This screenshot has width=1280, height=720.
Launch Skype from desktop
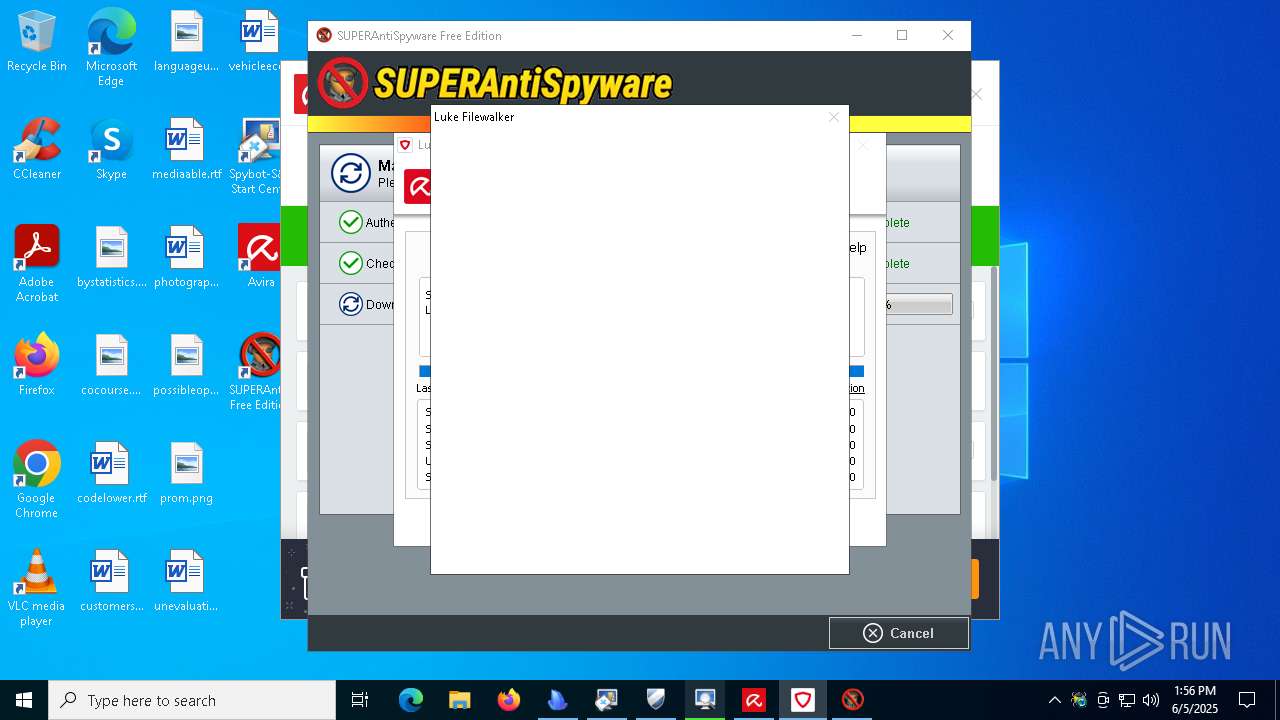(x=111, y=150)
